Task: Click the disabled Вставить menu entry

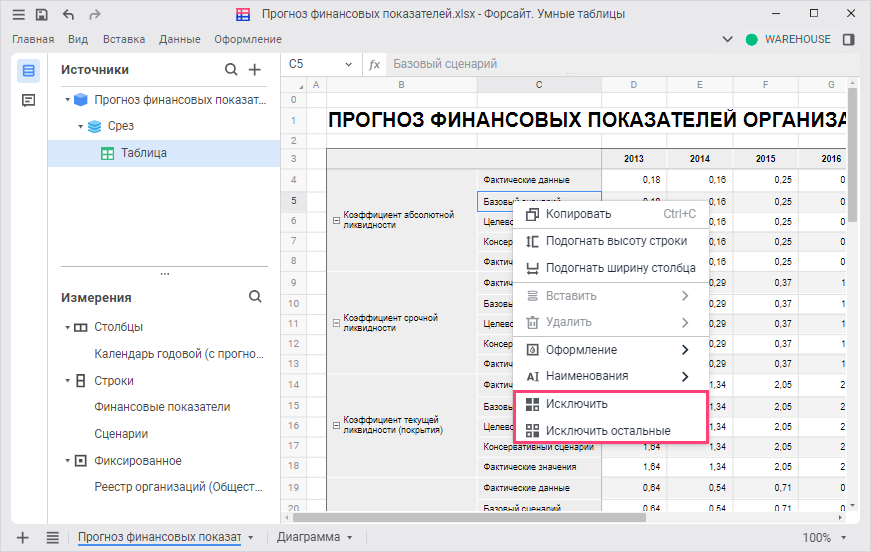Action: pos(610,296)
